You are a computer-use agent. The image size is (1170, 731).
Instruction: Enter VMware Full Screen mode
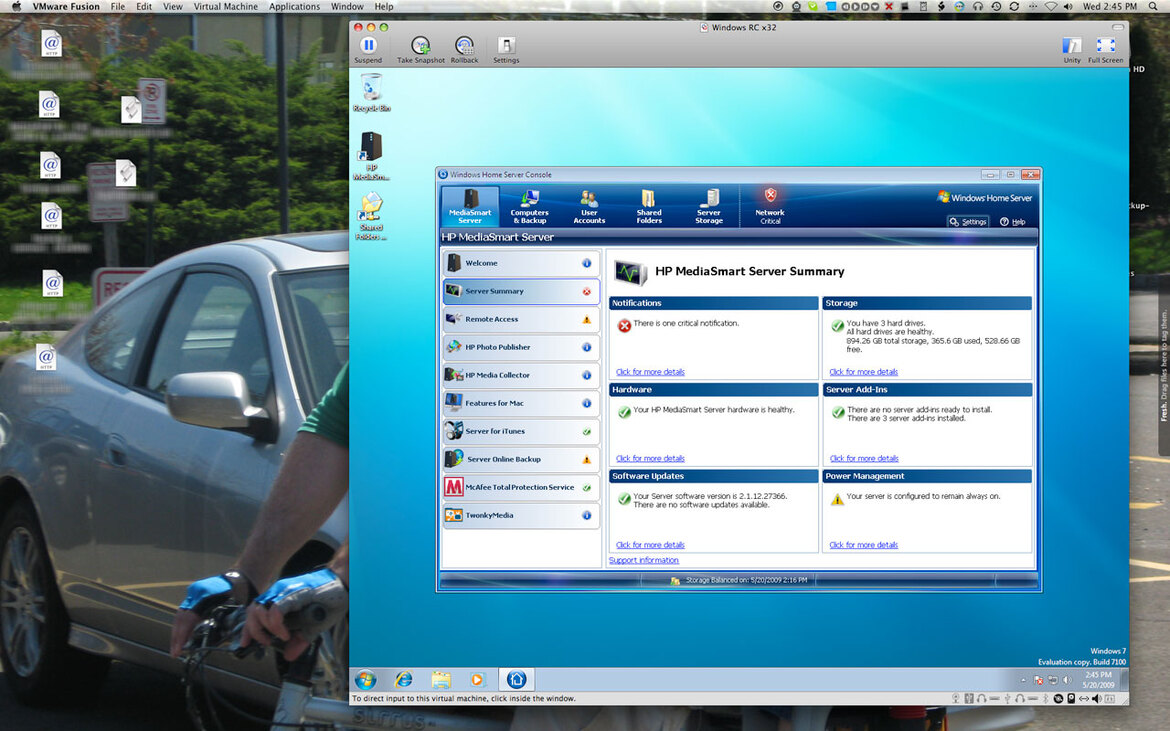click(x=1105, y=50)
